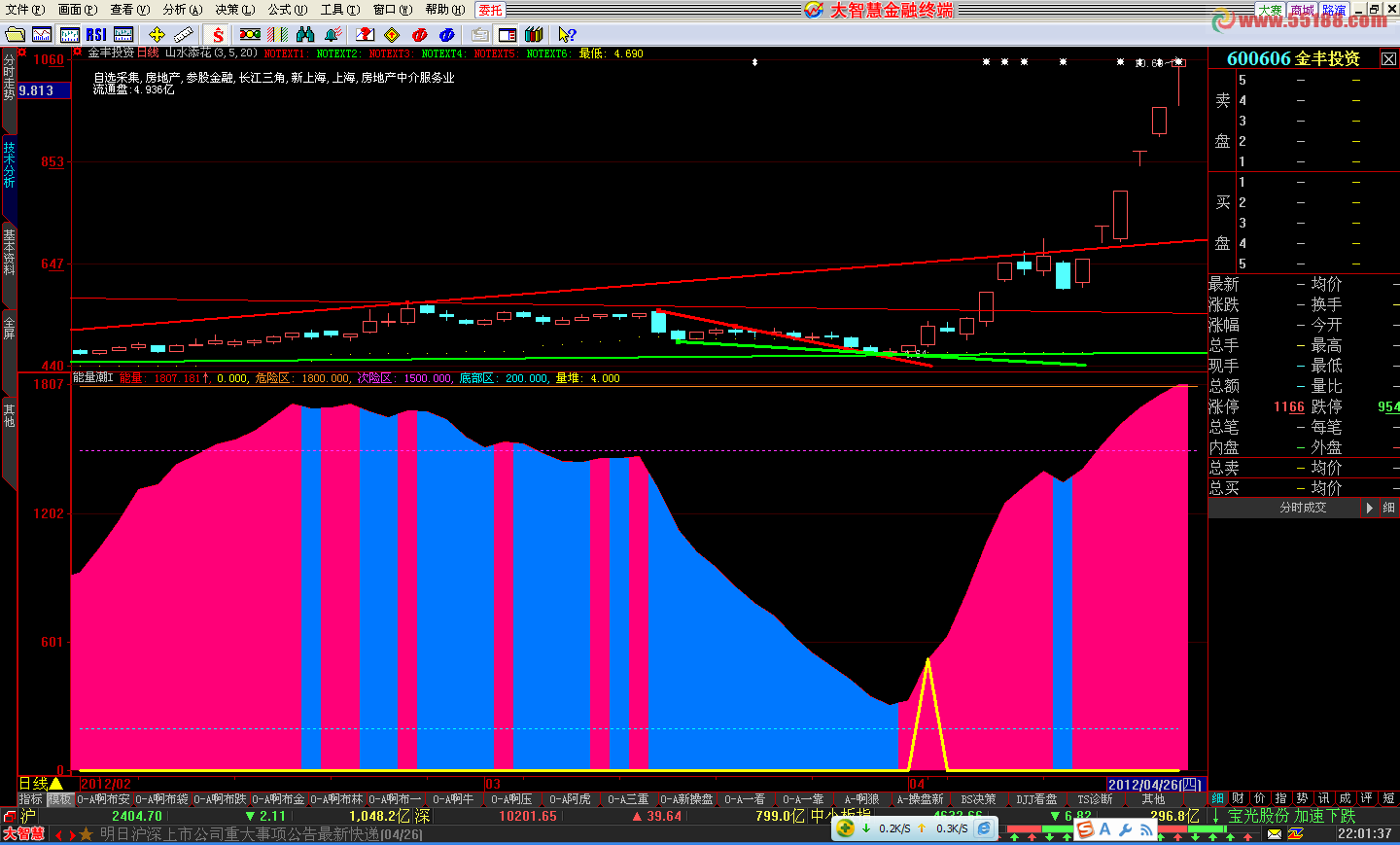The height and width of the screenshot is (845, 1400).
Task: Expand the 日线 period triangle selector
Action: [x=55, y=784]
